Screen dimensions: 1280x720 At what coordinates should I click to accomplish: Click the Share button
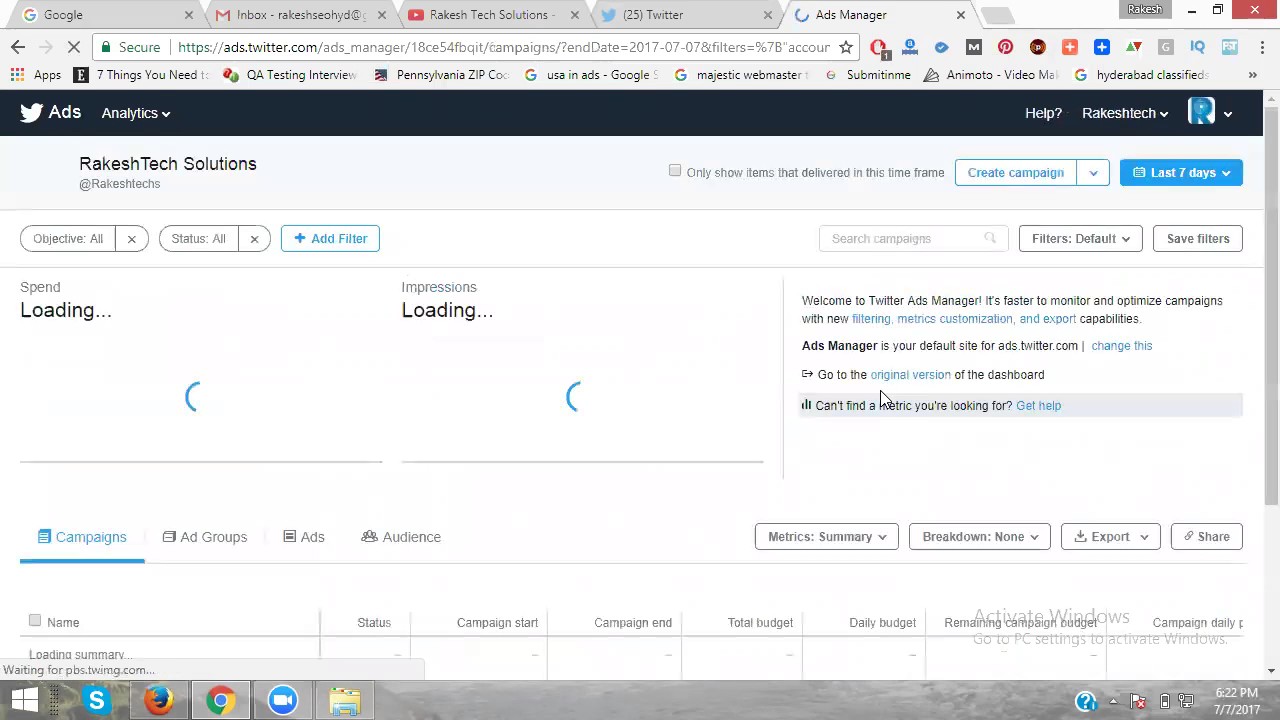1206,537
